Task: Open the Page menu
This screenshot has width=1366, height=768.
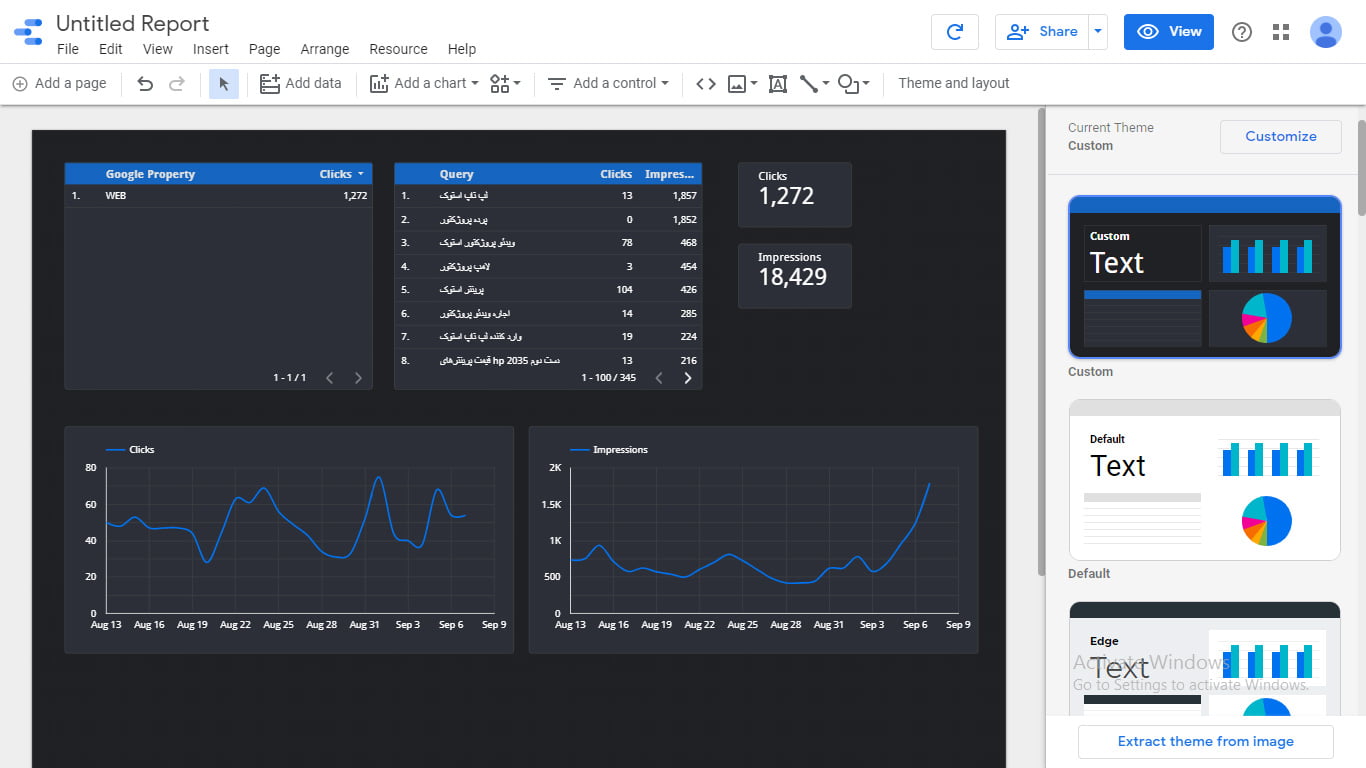Action: coord(265,49)
